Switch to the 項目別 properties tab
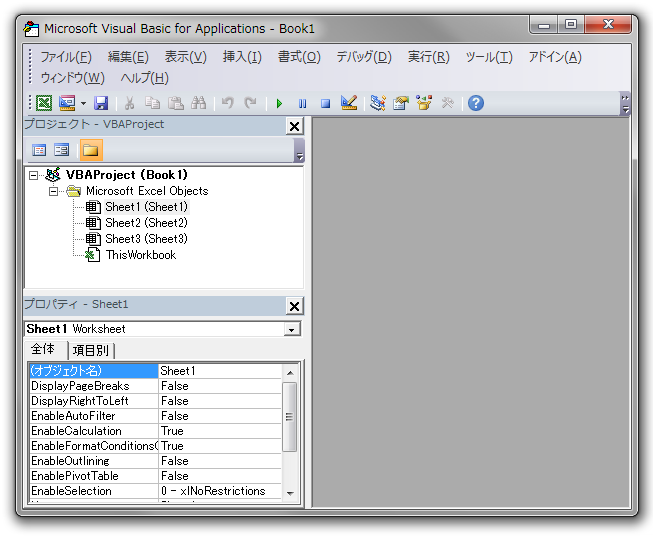This screenshot has width=653, height=536. pyautogui.click(x=91, y=351)
